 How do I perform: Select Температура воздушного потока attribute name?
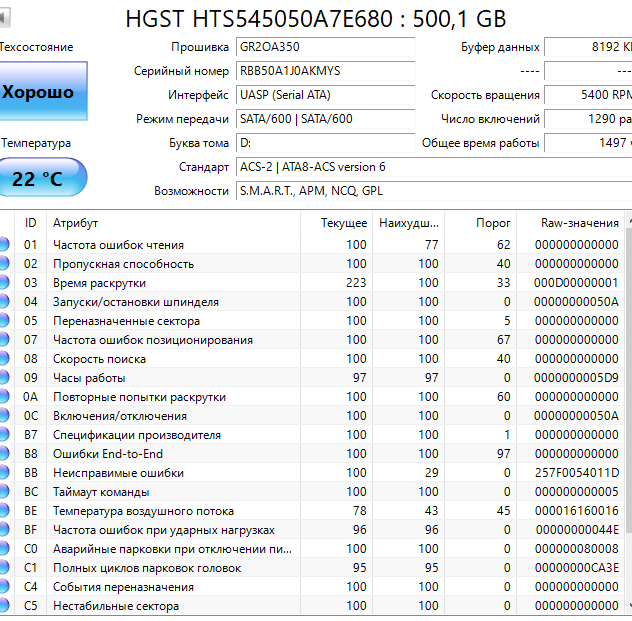pos(143,511)
